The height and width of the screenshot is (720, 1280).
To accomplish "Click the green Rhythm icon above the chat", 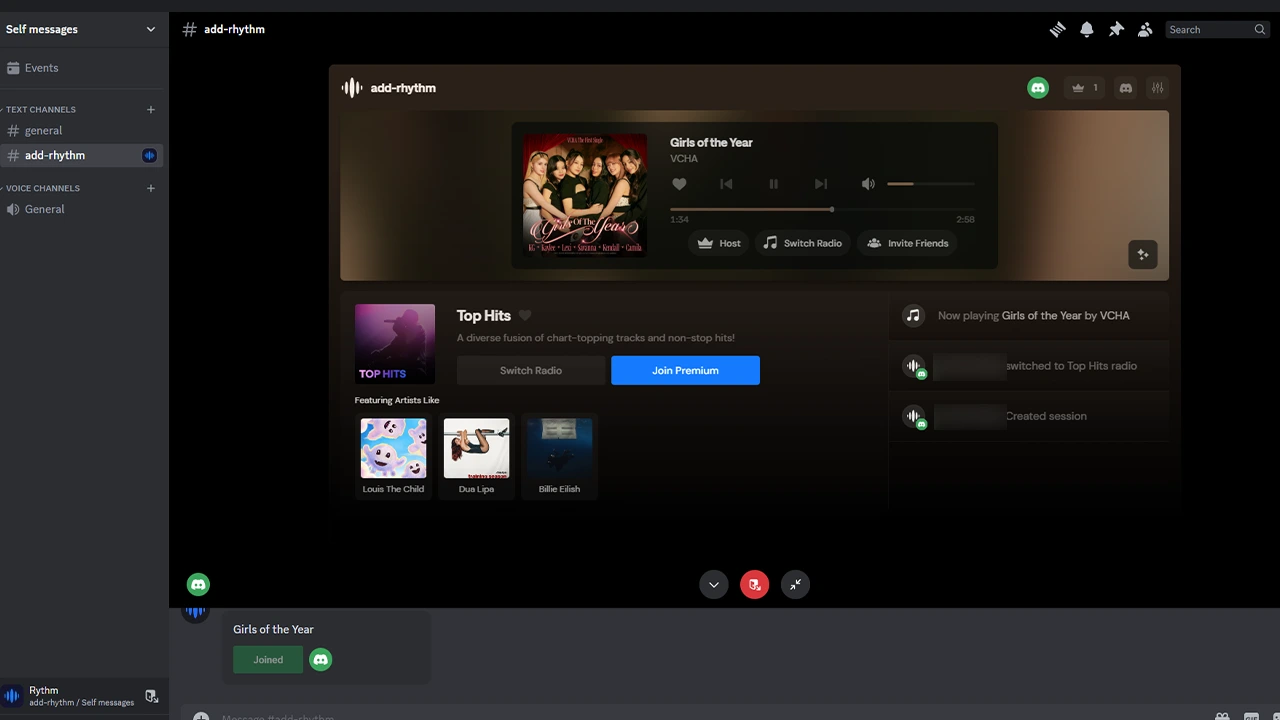I will pyautogui.click(x=198, y=584).
